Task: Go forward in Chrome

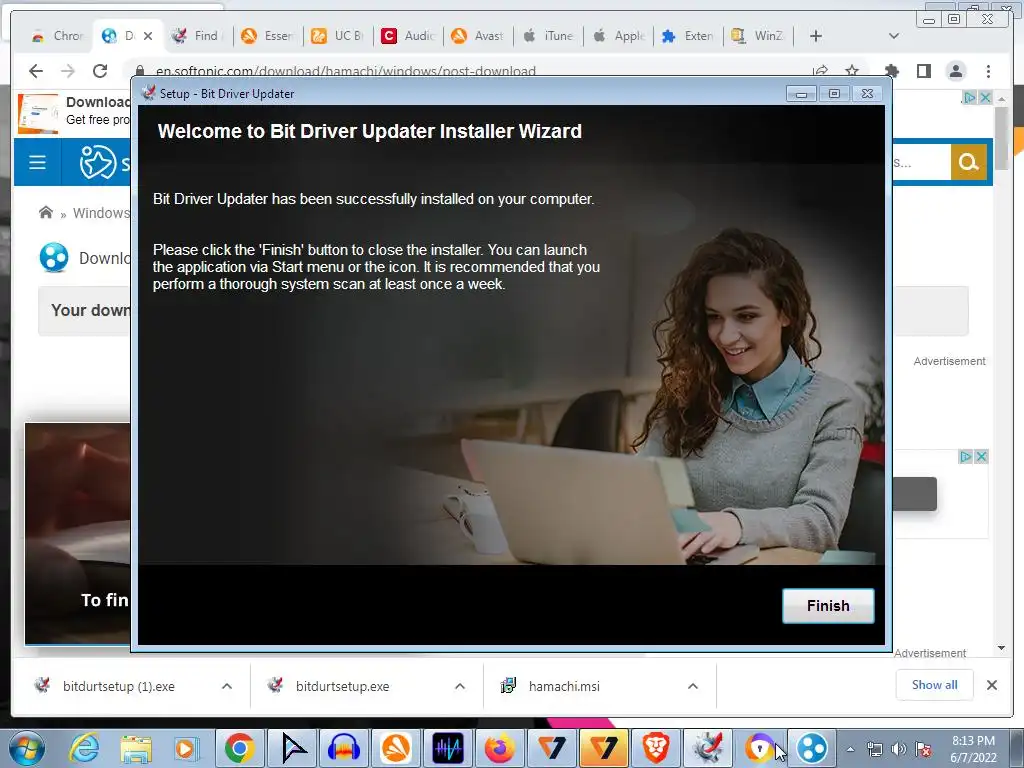Action: (x=68, y=71)
